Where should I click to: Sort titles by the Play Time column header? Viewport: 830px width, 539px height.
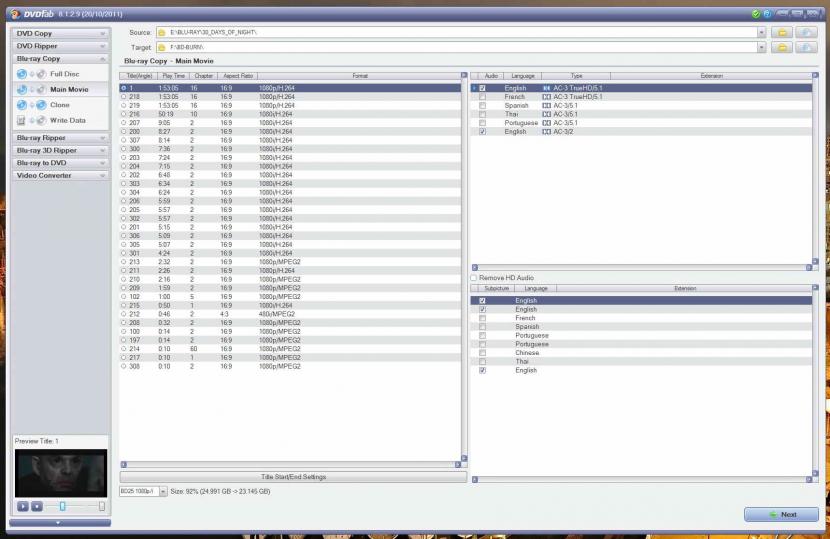(x=174, y=76)
